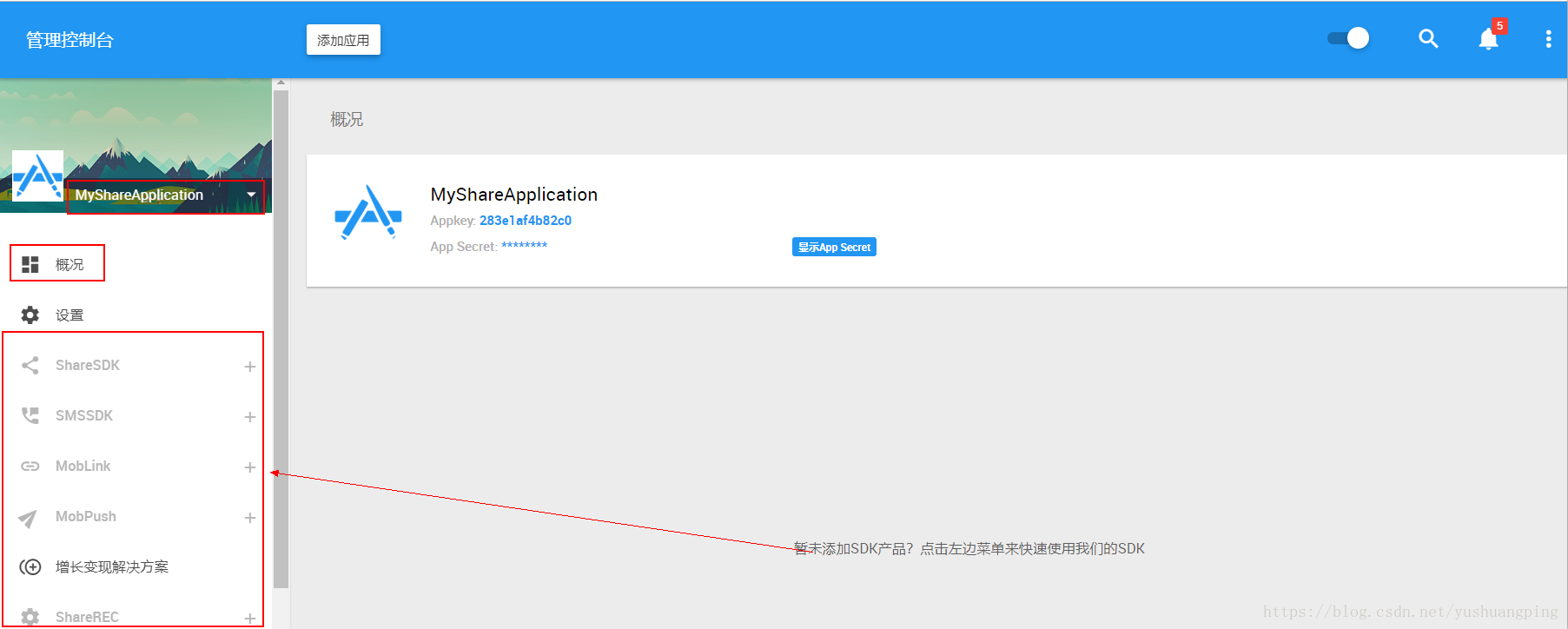Click the sidebar scrollbar up arrow
The width and height of the screenshot is (1568, 629).
click(281, 83)
